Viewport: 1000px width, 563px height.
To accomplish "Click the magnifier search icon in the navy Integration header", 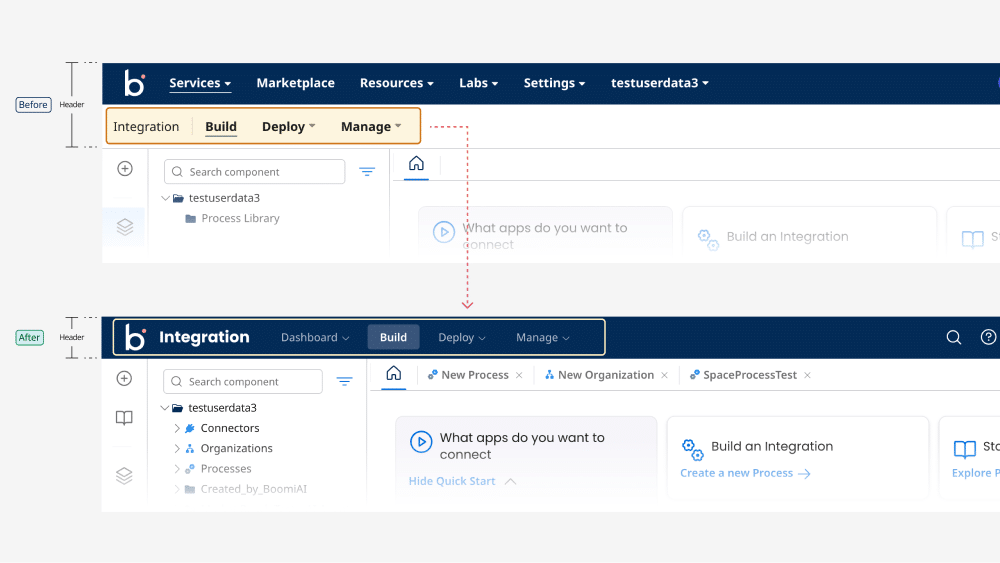I will [x=953, y=338].
